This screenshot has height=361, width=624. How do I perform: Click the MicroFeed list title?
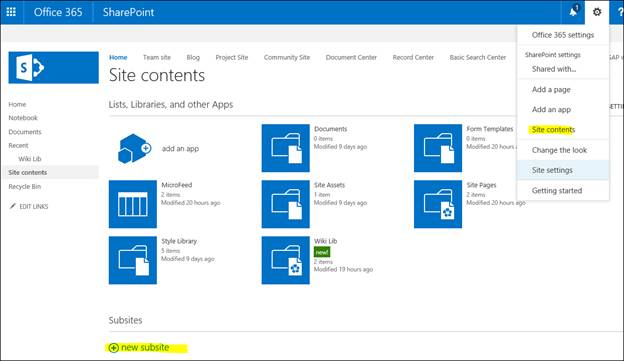(x=177, y=185)
